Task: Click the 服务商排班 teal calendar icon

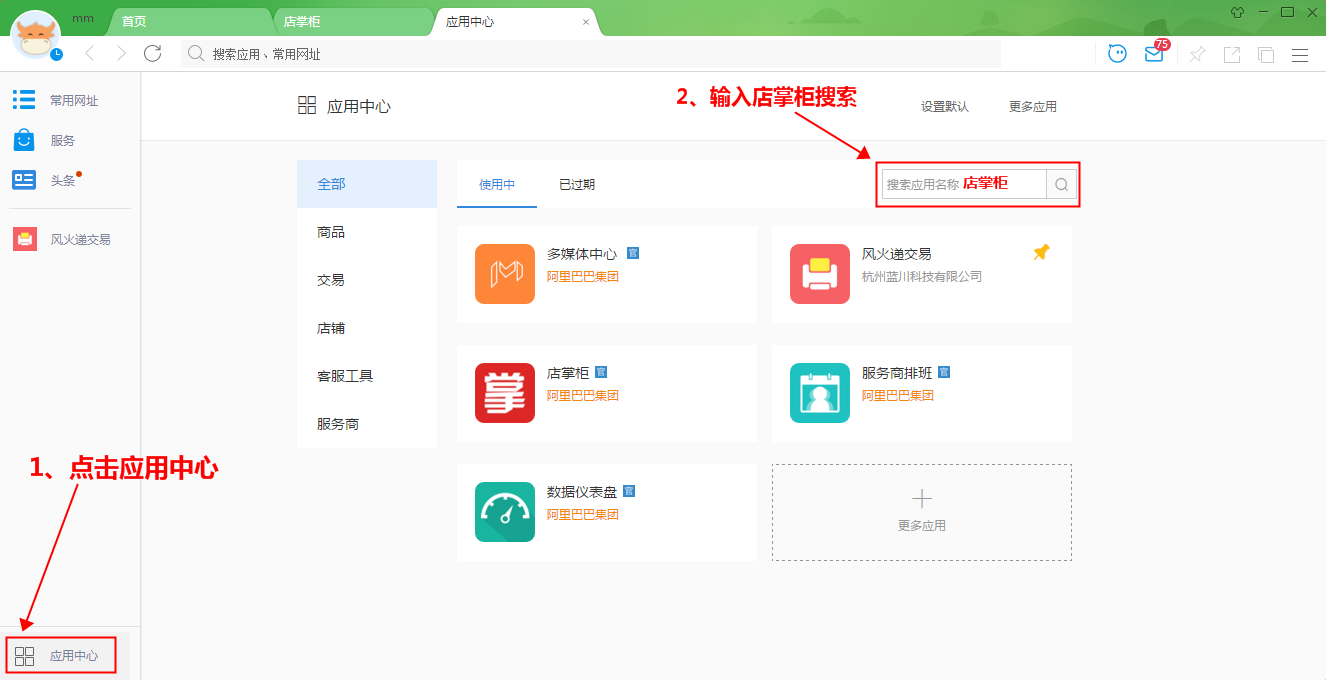Action: coord(820,393)
